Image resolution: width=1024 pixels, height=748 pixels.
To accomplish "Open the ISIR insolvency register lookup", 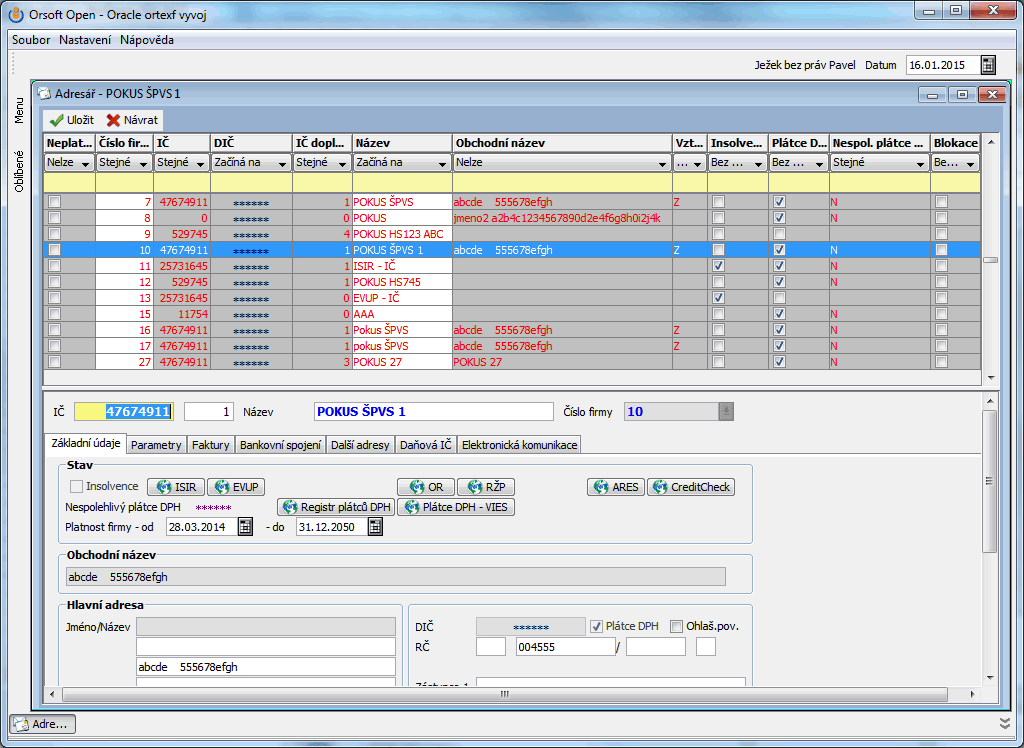I will click(175, 487).
